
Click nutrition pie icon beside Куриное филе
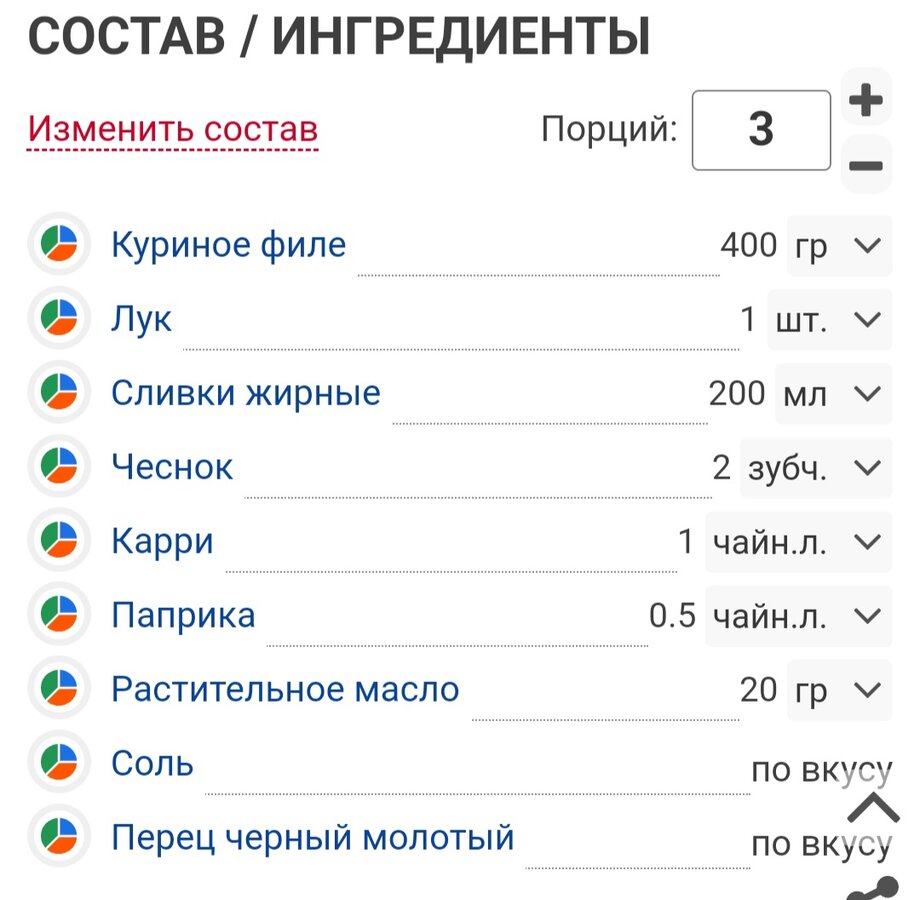click(x=59, y=245)
